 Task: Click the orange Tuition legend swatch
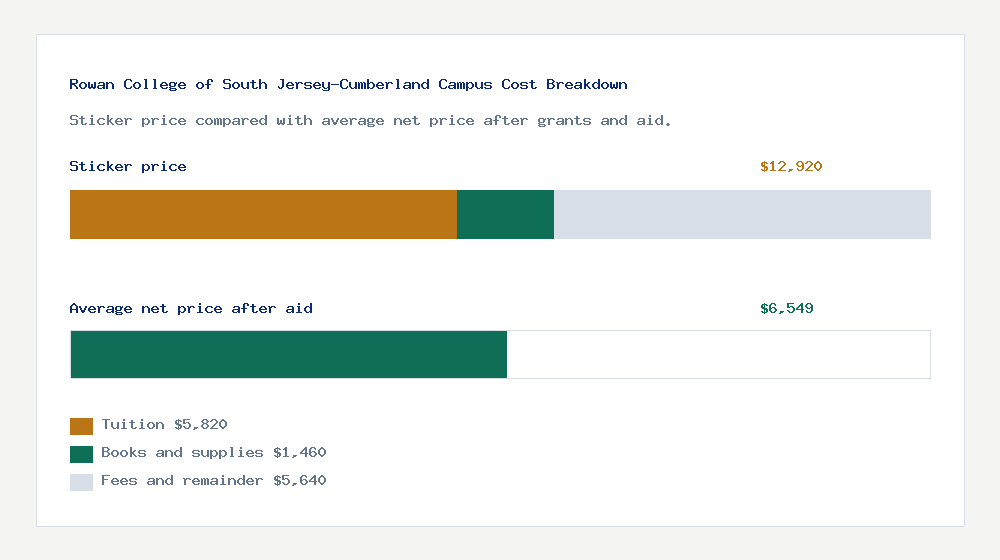pos(81,426)
